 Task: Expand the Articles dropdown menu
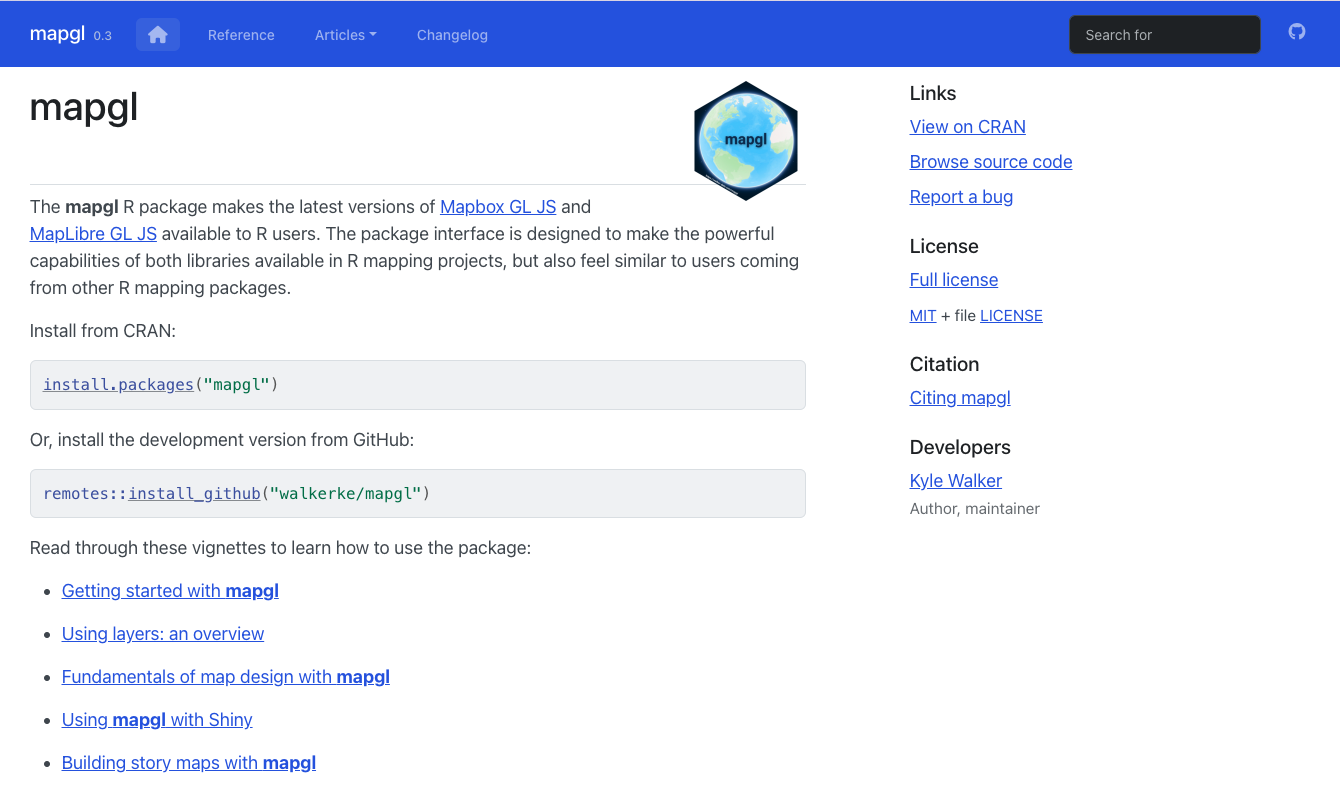345,35
